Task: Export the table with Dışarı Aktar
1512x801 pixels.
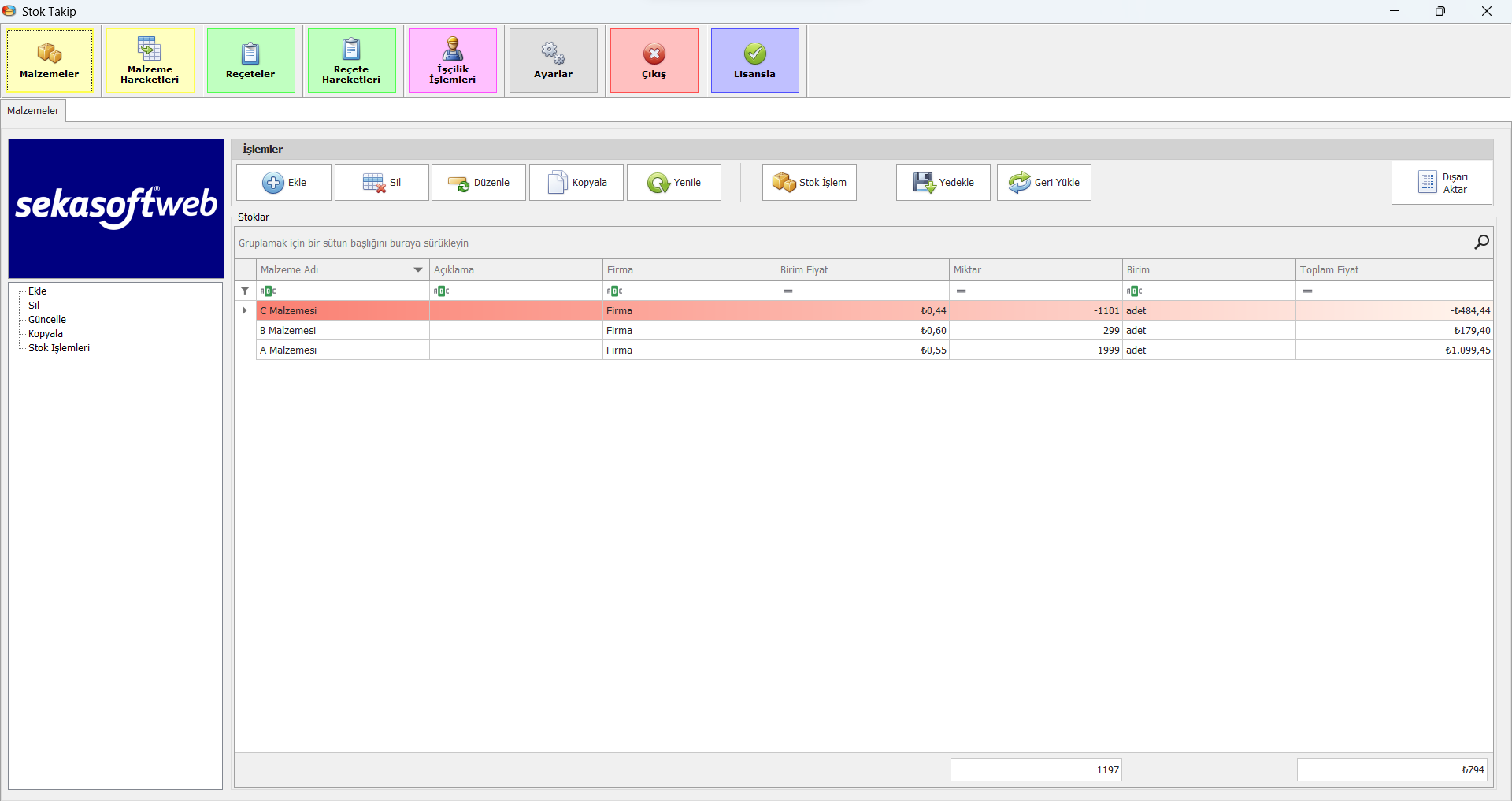Action: (x=1441, y=183)
